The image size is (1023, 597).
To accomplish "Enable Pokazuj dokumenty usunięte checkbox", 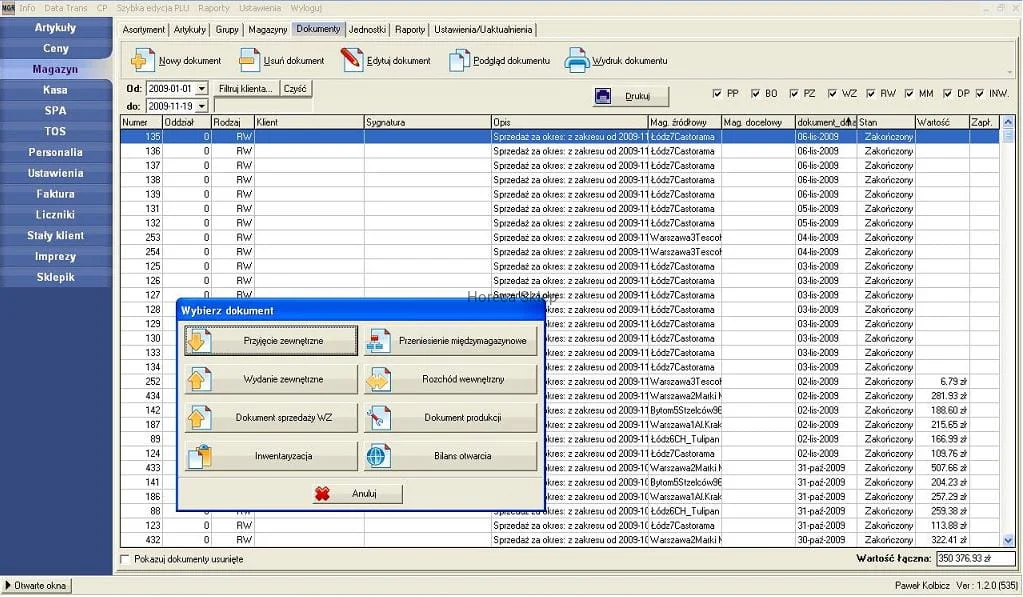I will (x=125, y=559).
